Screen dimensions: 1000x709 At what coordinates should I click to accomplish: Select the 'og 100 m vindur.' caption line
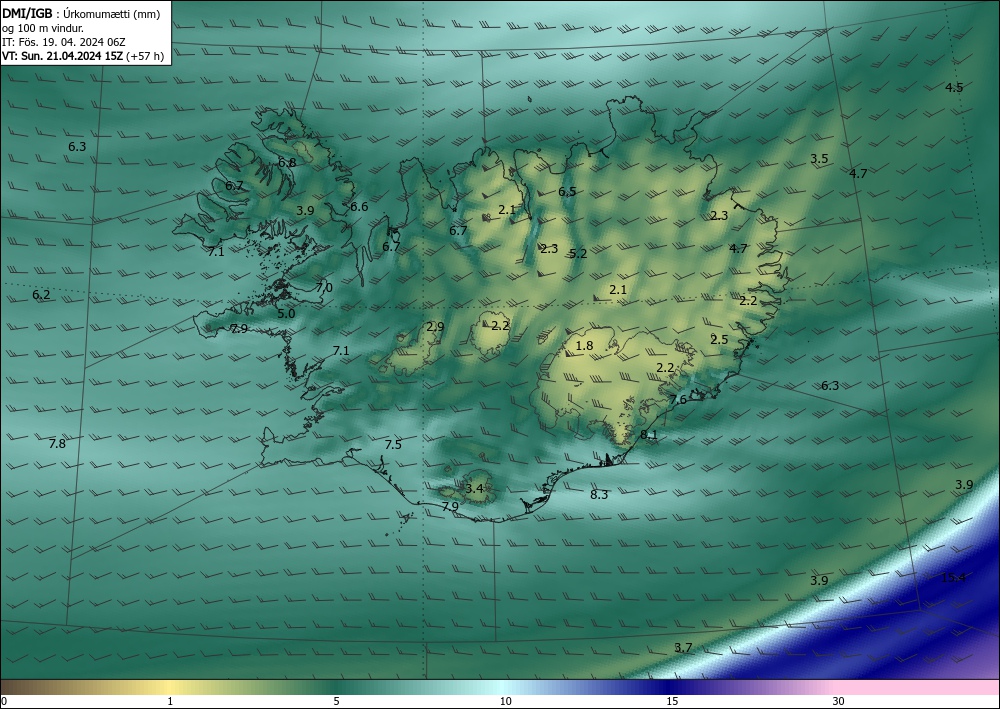coord(43,28)
